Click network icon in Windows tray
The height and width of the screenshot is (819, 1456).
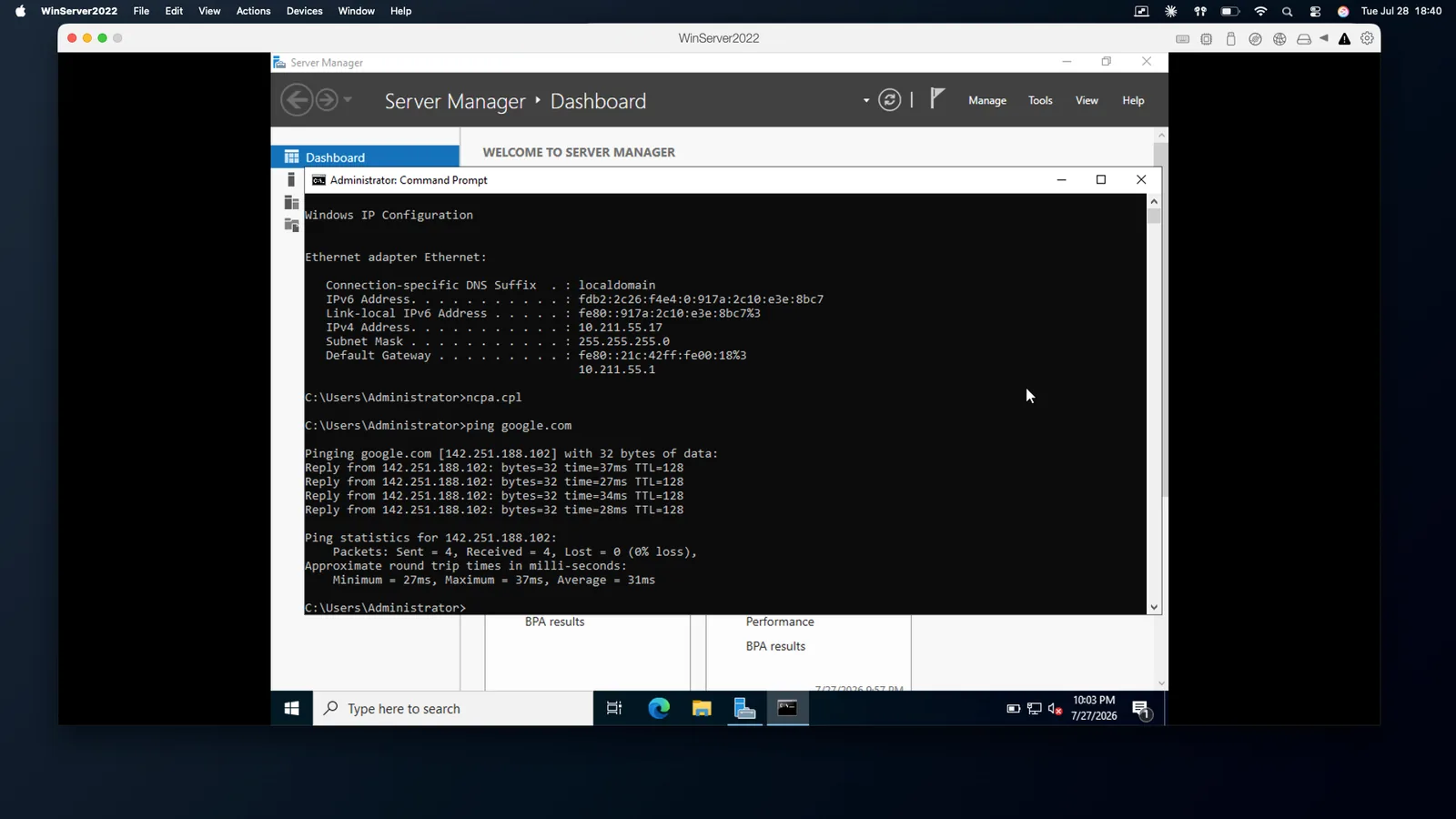1034,708
